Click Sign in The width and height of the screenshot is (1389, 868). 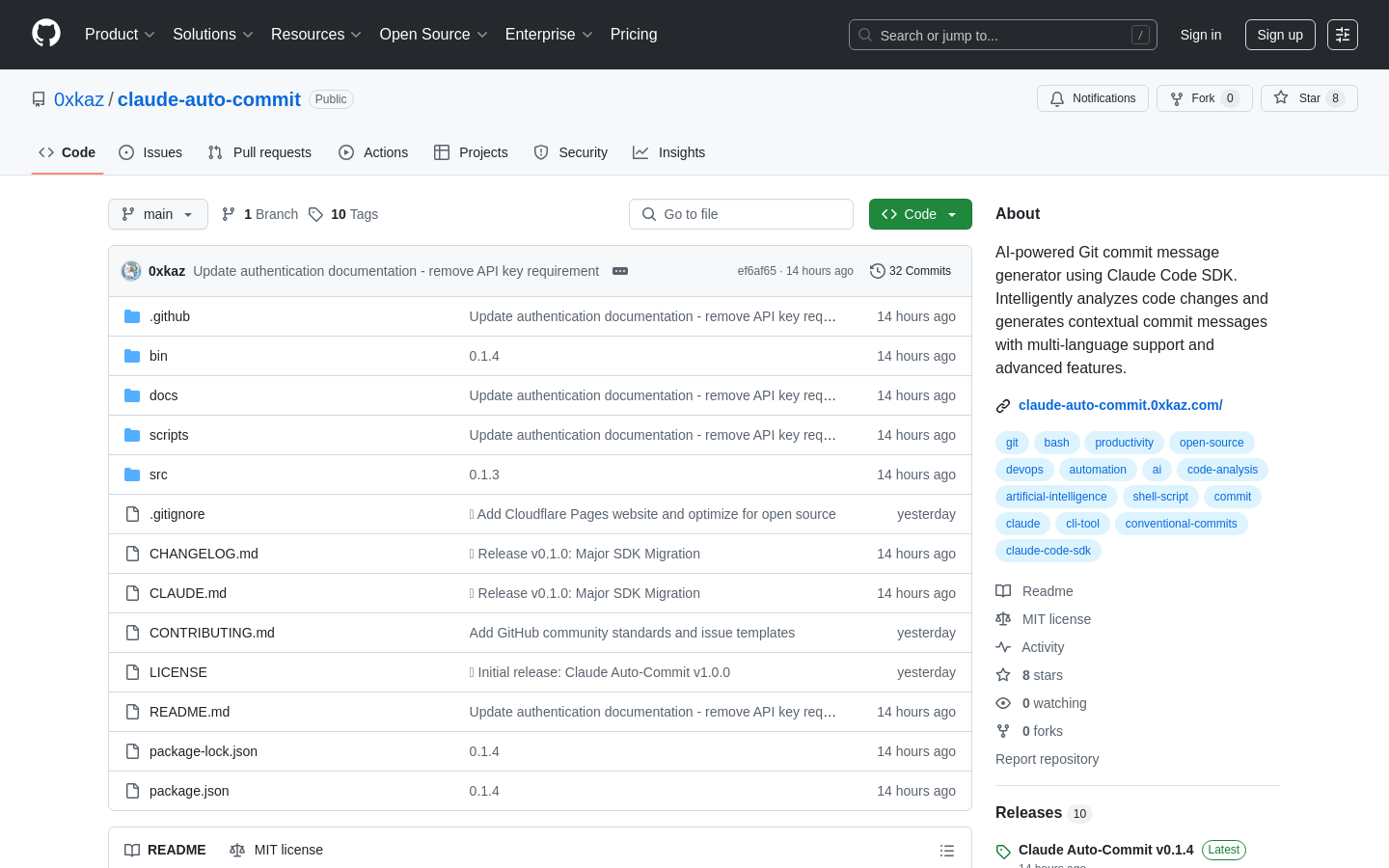pyautogui.click(x=1201, y=35)
